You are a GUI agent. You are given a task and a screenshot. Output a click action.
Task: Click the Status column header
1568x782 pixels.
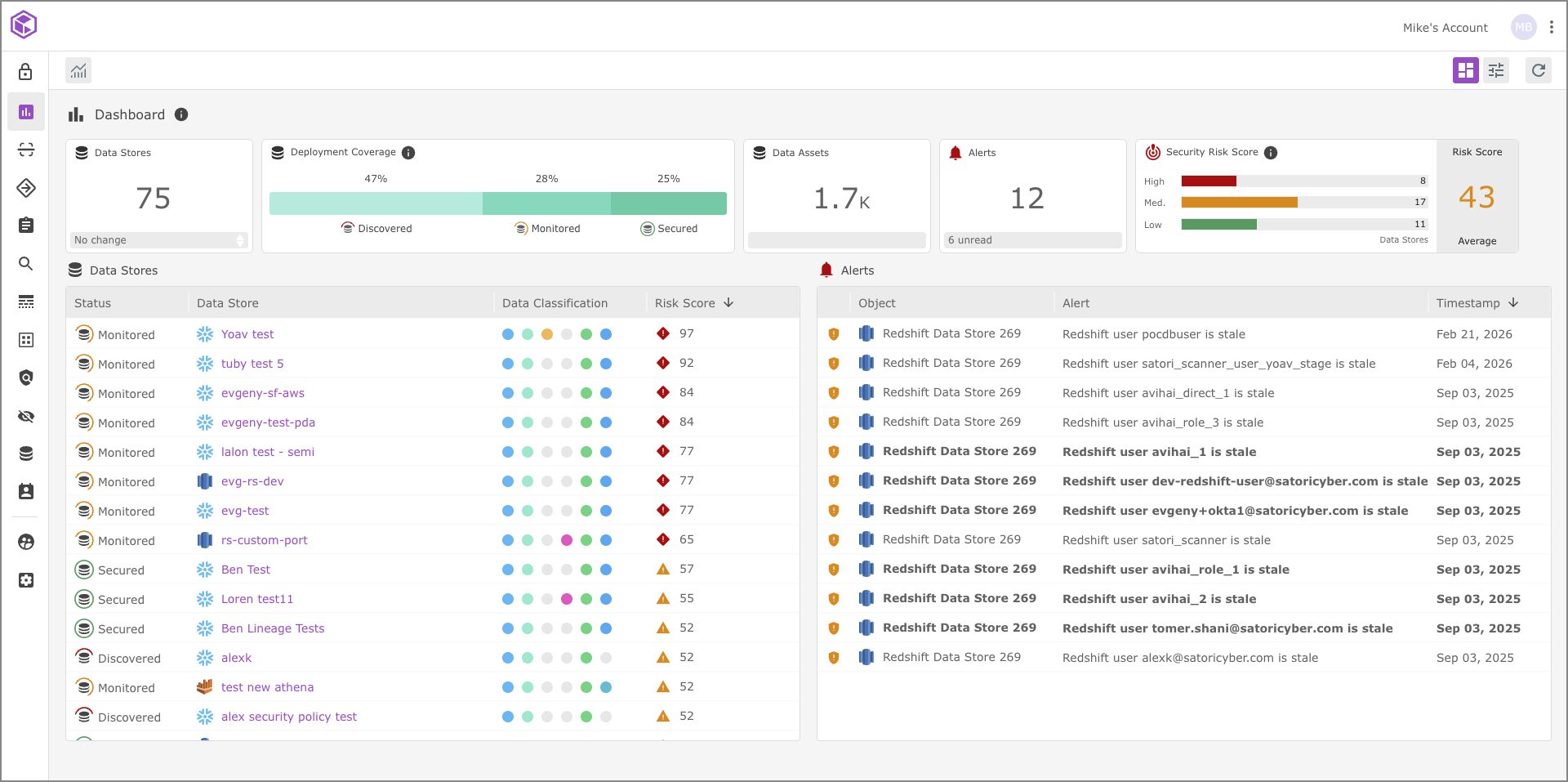[92, 303]
